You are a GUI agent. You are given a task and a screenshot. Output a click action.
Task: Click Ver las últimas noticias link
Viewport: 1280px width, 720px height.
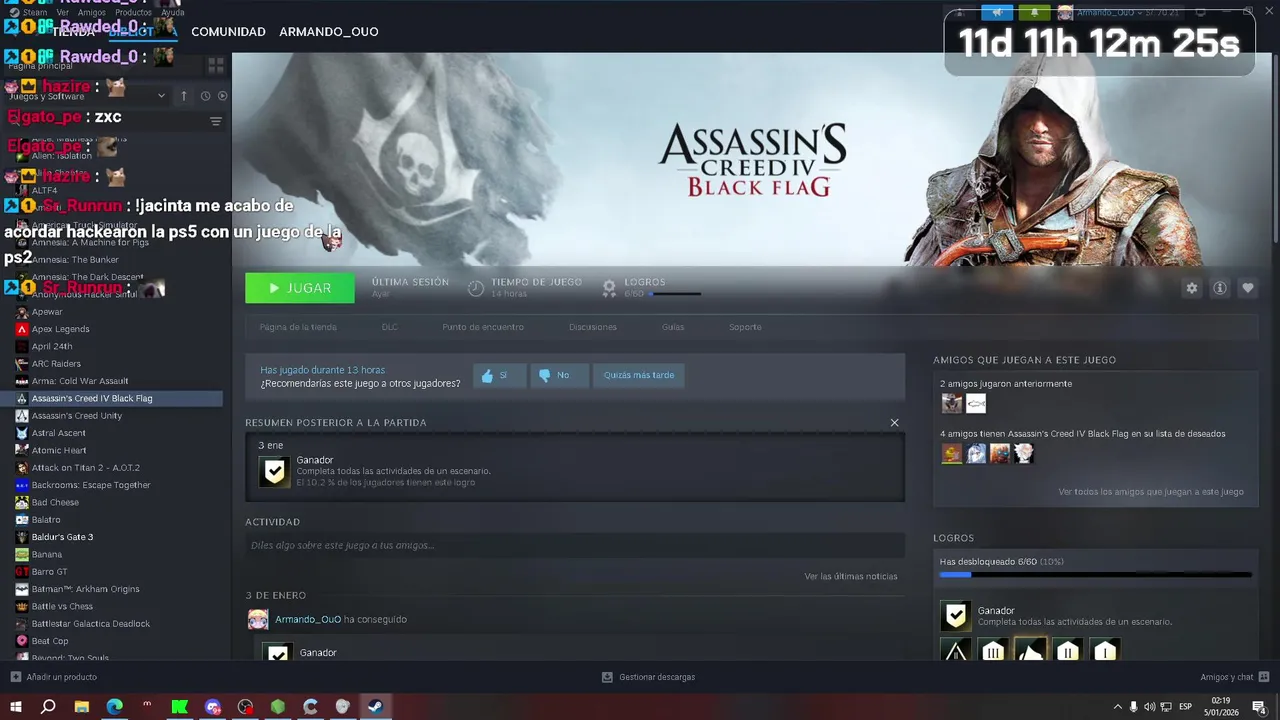pos(851,576)
